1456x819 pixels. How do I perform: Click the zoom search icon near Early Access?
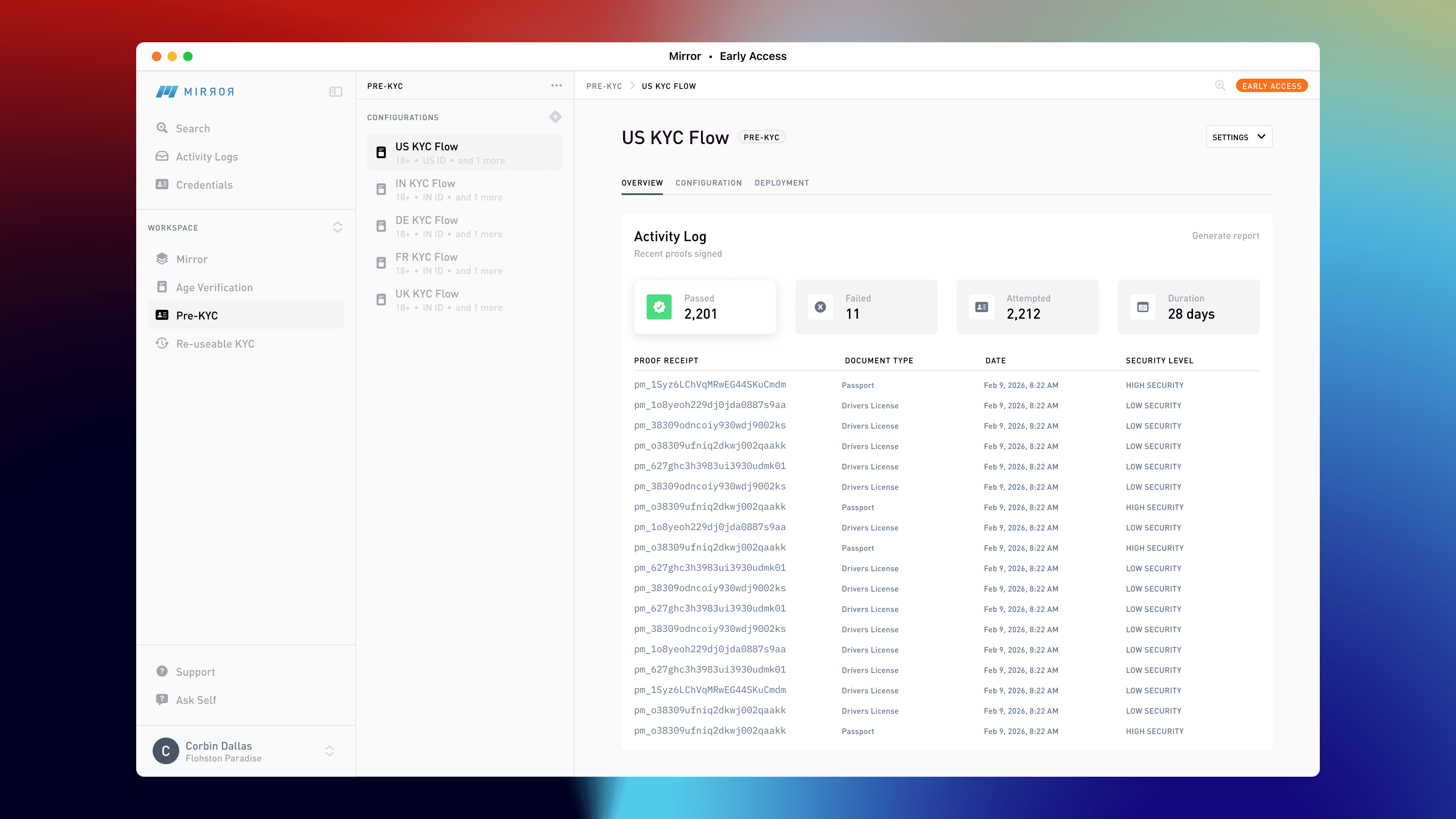point(1220,86)
